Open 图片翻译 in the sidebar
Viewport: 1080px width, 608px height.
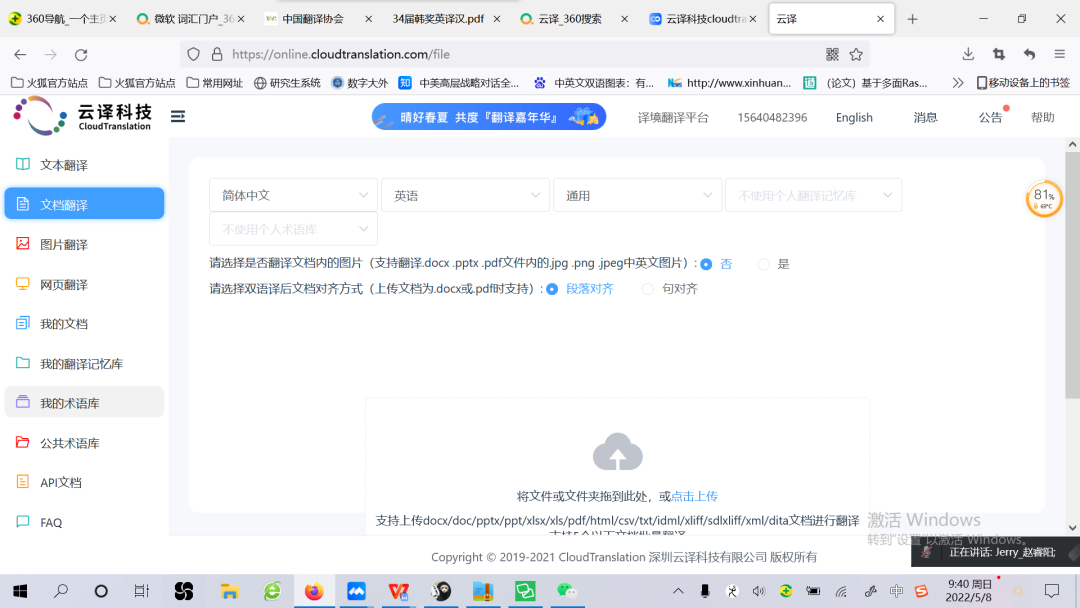(84, 244)
